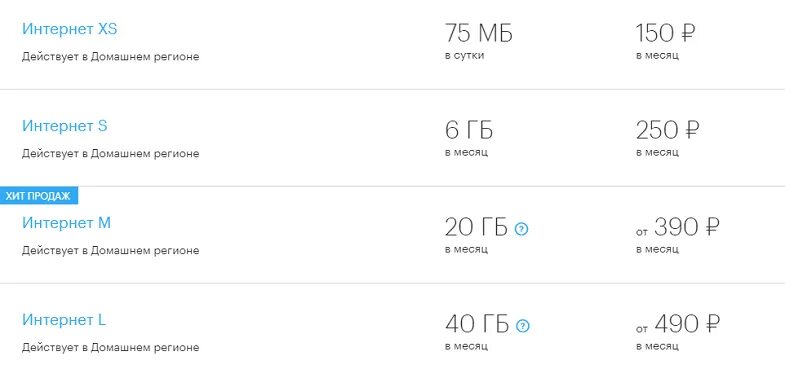Open the Интернет XS tariff link

click(70, 29)
